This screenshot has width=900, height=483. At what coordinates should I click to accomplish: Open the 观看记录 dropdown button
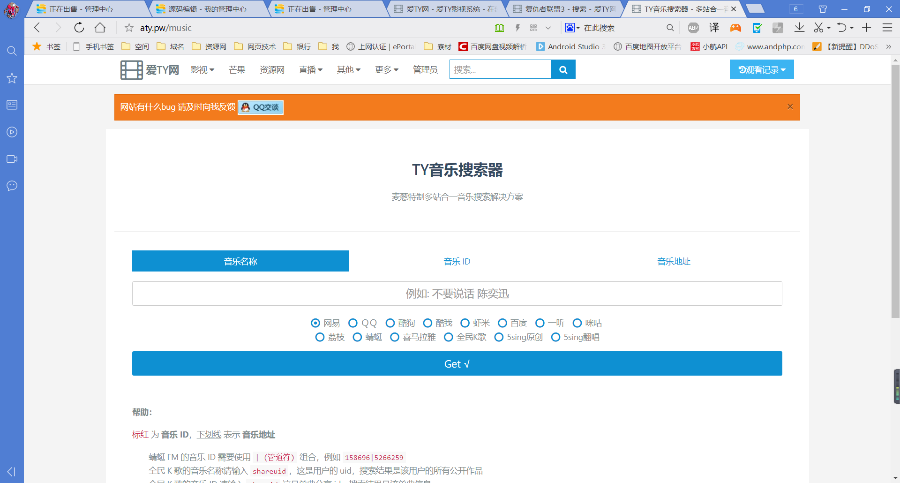(762, 69)
